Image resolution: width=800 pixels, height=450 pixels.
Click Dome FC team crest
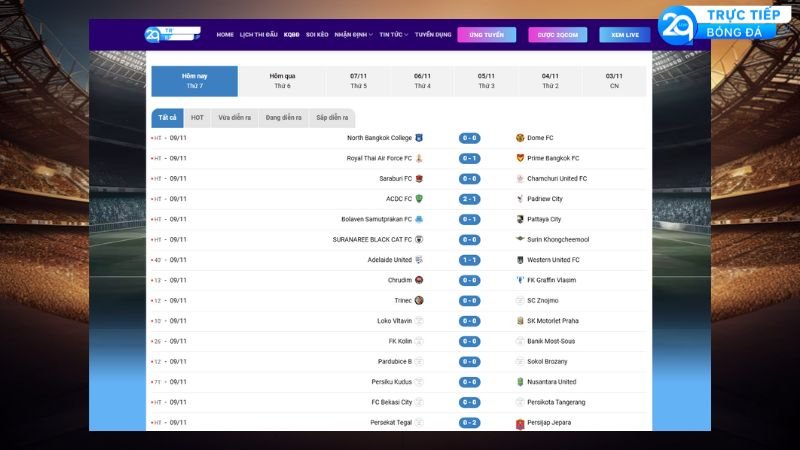point(520,138)
